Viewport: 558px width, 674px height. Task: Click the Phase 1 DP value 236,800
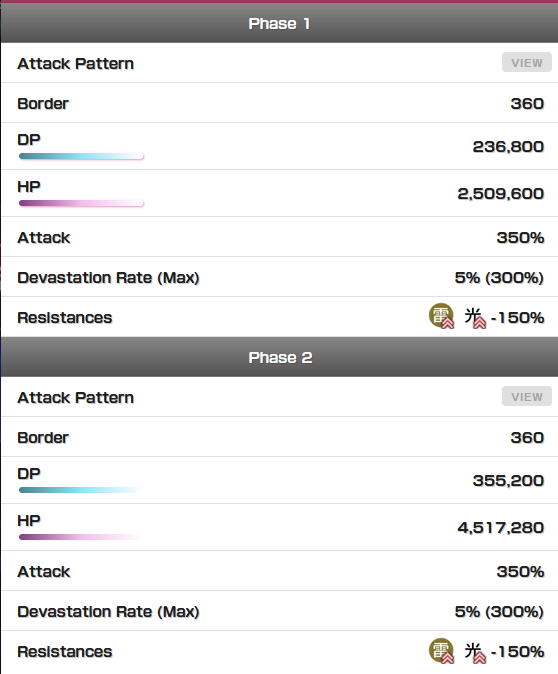tap(509, 147)
